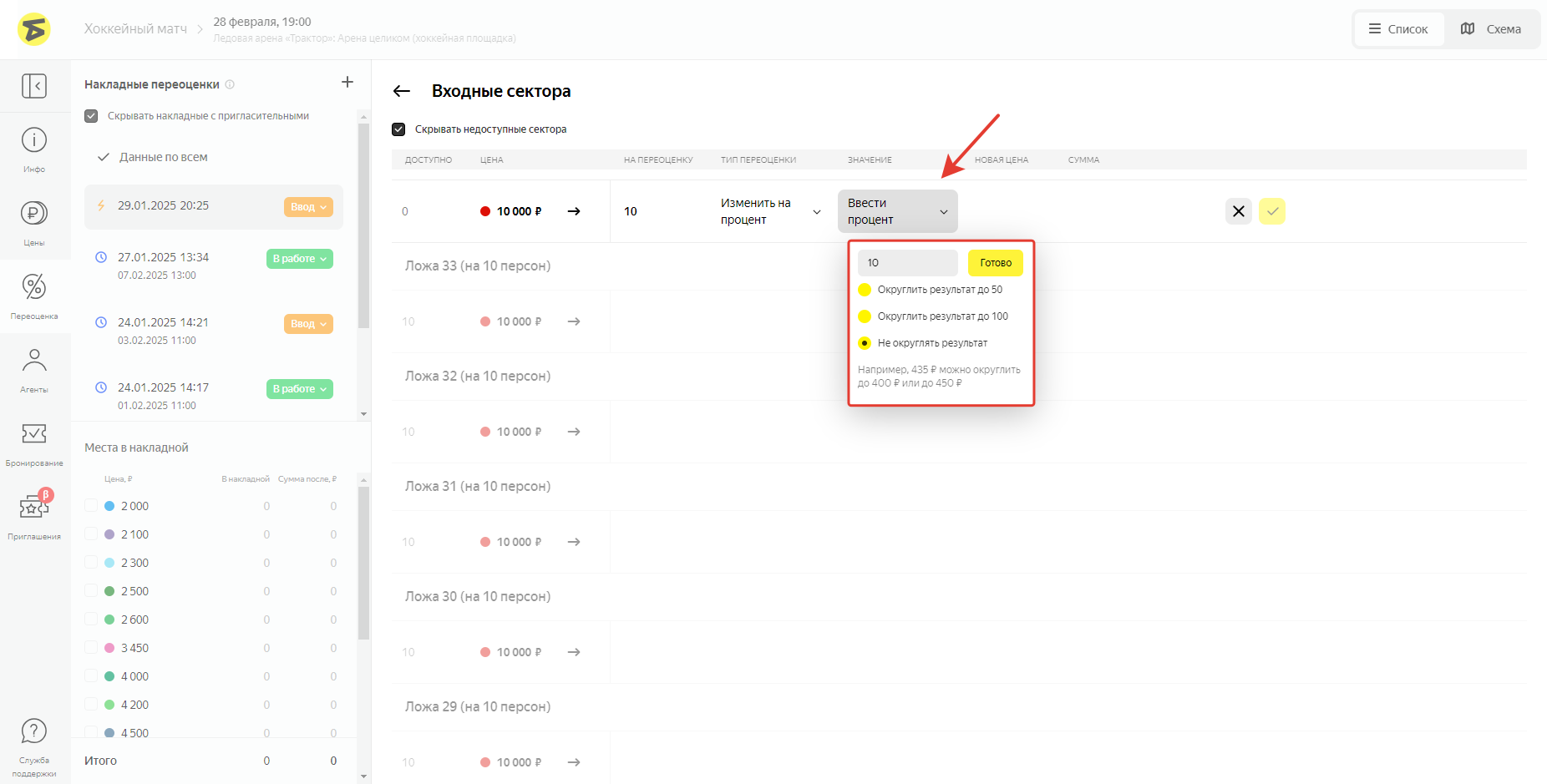Switch to the Схема view tab
This screenshot has height=784, width=1547.
tap(1491, 29)
